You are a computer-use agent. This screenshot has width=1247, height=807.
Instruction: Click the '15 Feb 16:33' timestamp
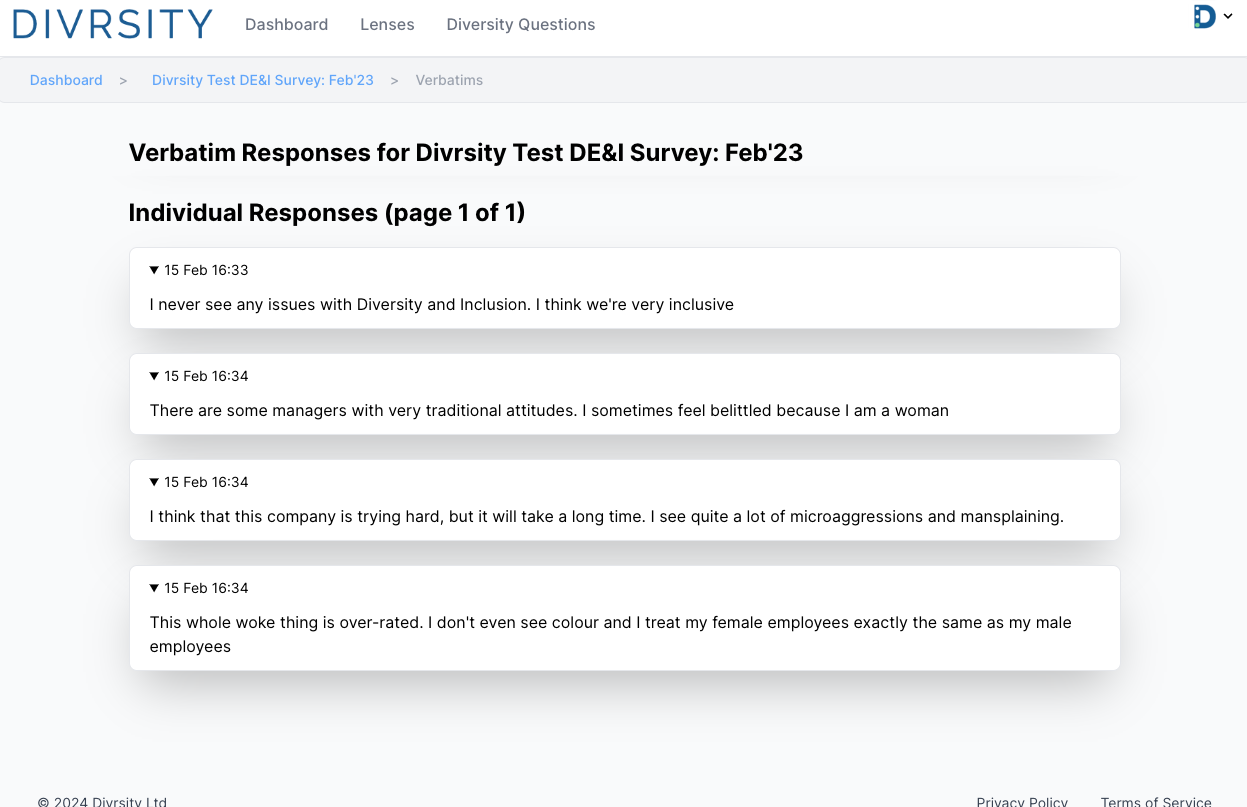[x=206, y=270]
